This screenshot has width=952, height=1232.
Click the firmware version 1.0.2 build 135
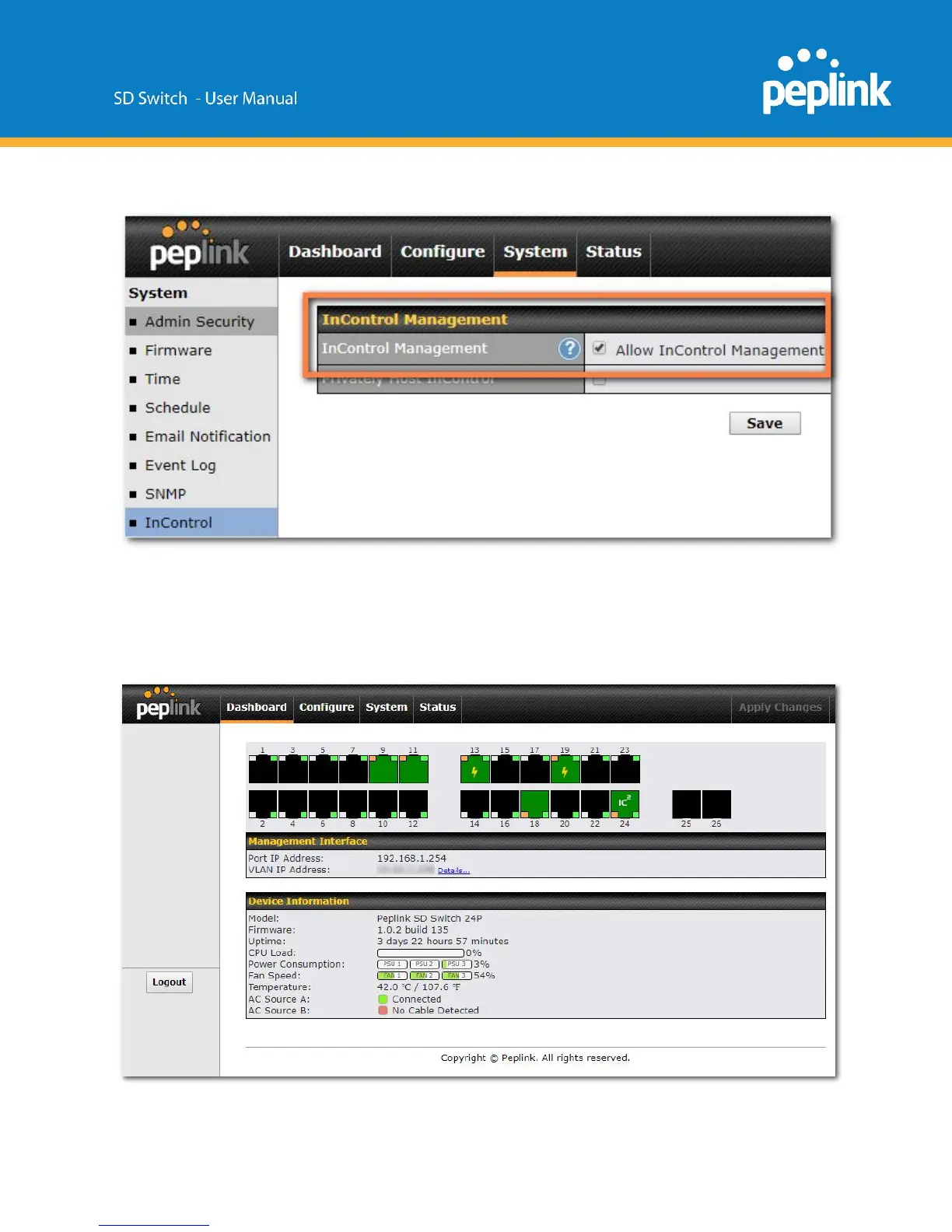coord(413,930)
